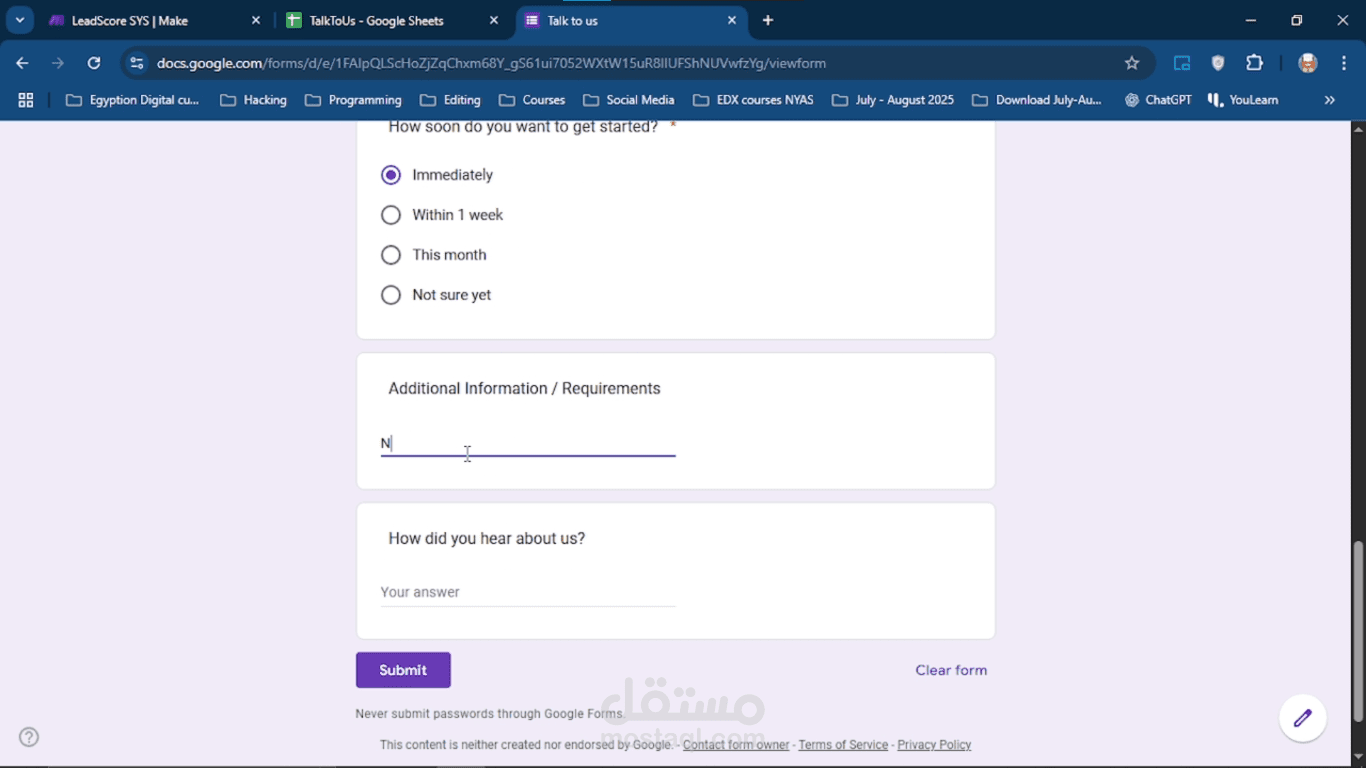Viewport: 1366px width, 768px height.
Task: Open a new browser tab
Action: (768, 20)
